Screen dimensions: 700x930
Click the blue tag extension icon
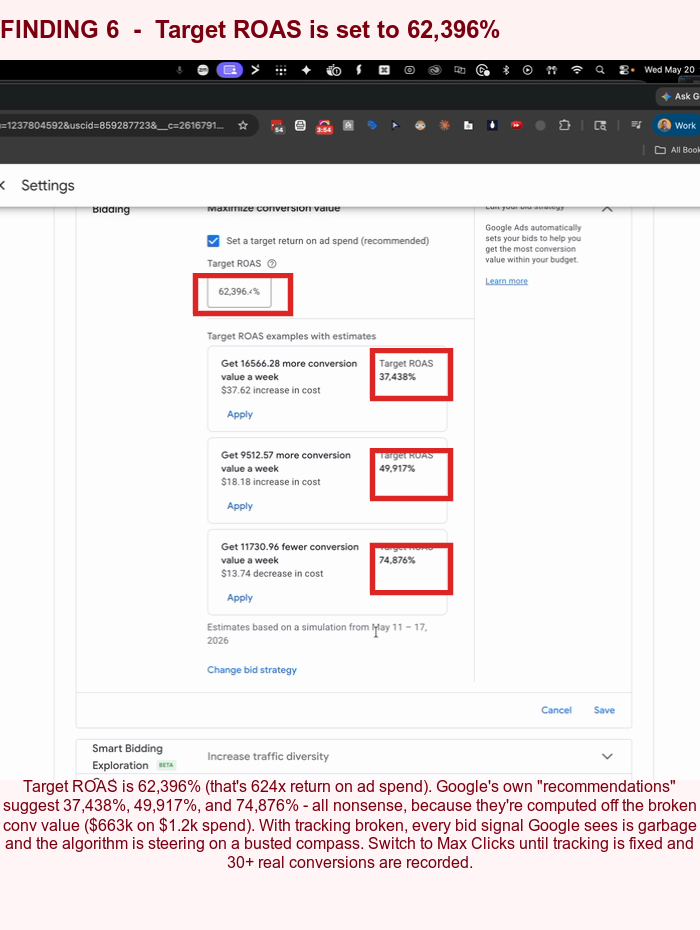click(372, 125)
